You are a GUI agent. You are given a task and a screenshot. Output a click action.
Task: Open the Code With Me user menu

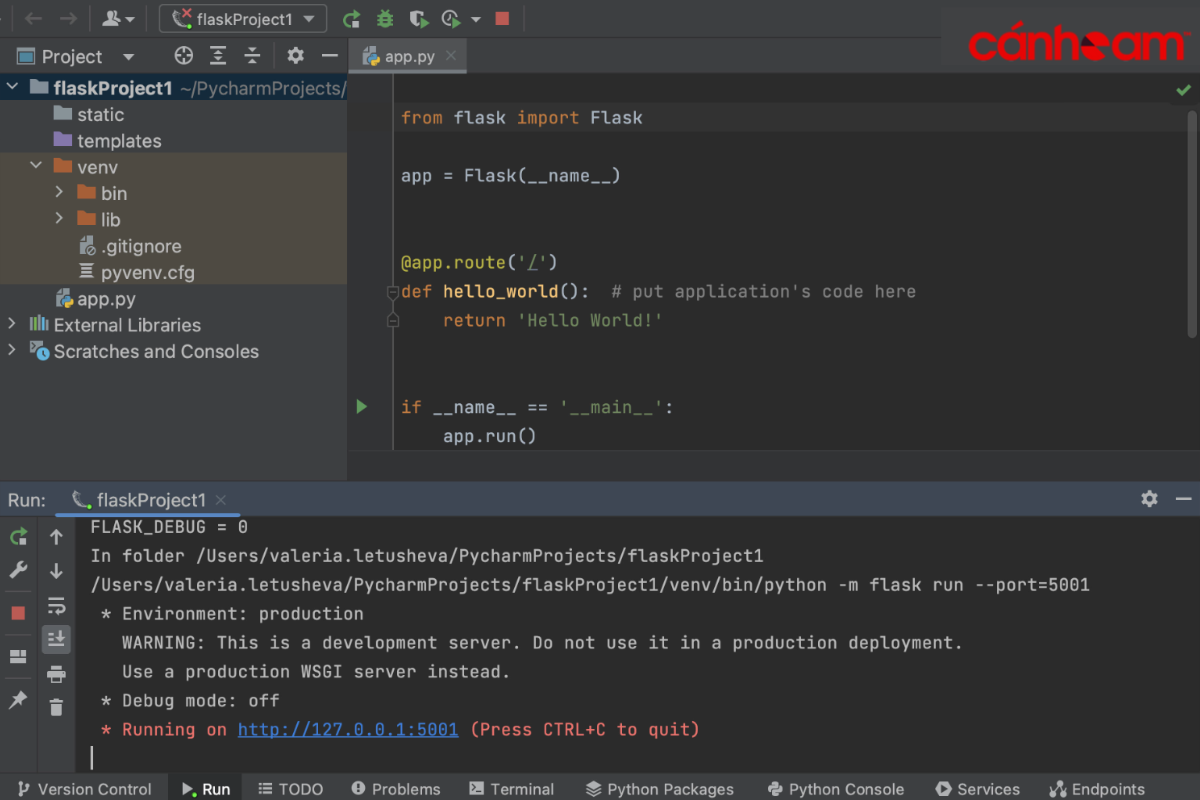[x=119, y=18]
